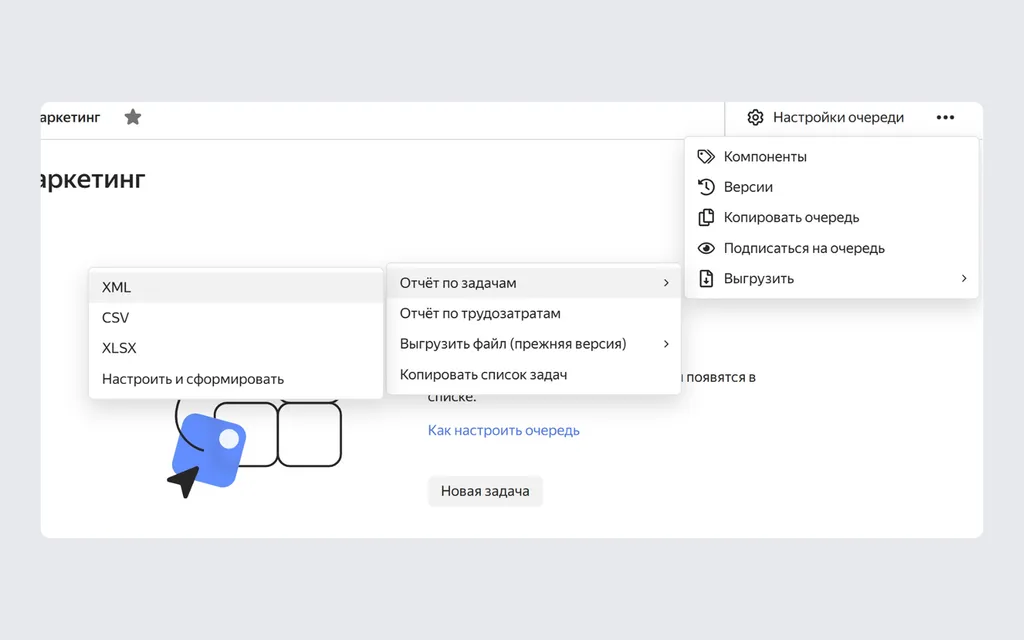This screenshot has height=640, width=1024.
Task: Expand Выгрузить файл (прежняя версия) chevron
Action: pyautogui.click(x=666, y=344)
